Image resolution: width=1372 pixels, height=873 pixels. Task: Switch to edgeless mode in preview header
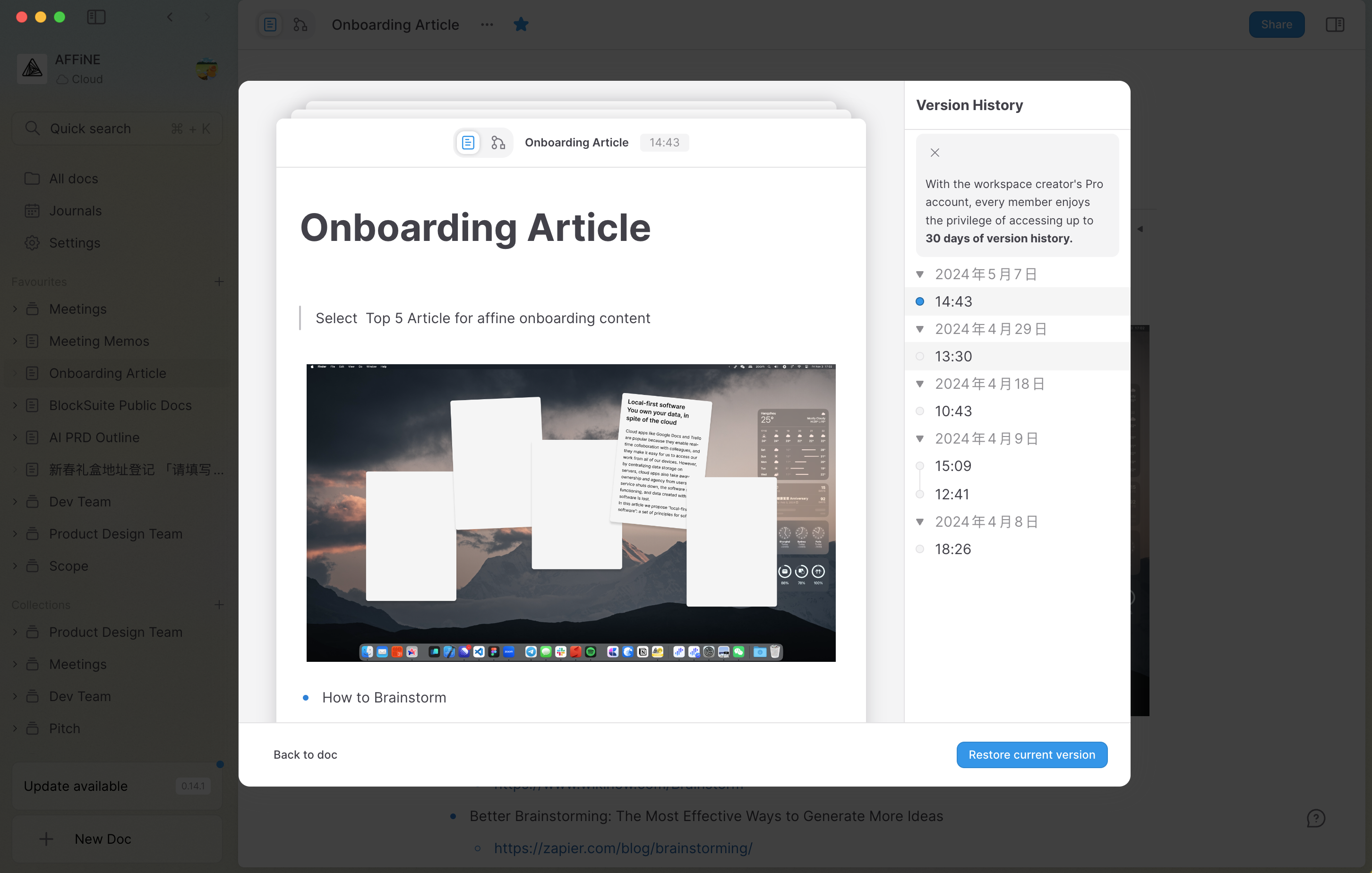click(x=498, y=143)
